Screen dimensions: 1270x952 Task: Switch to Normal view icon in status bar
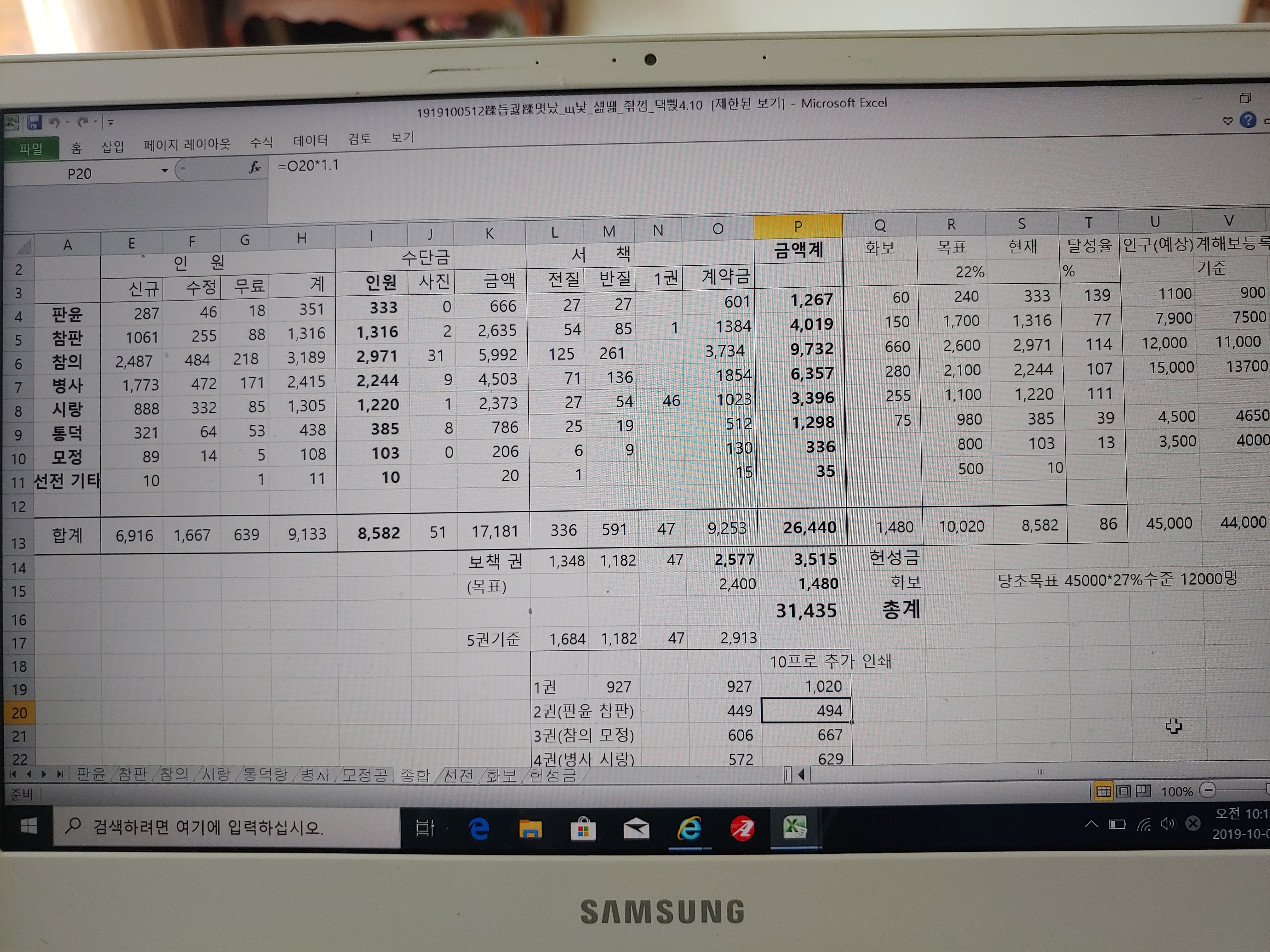pos(1103,791)
